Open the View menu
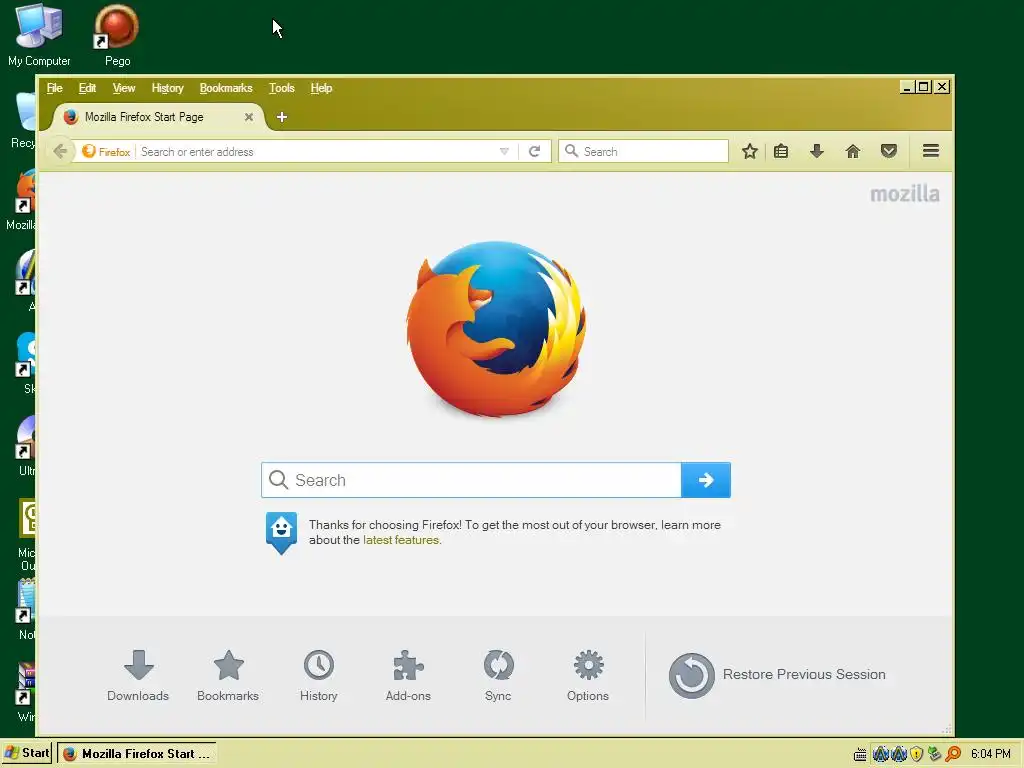1024x768 pixels. point(123,88)
